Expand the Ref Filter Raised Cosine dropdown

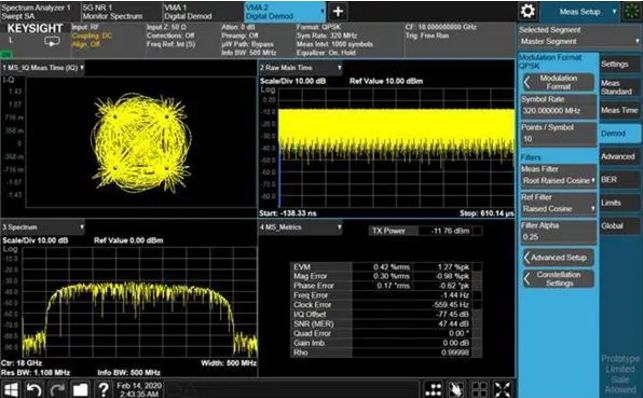pos(558,204)
